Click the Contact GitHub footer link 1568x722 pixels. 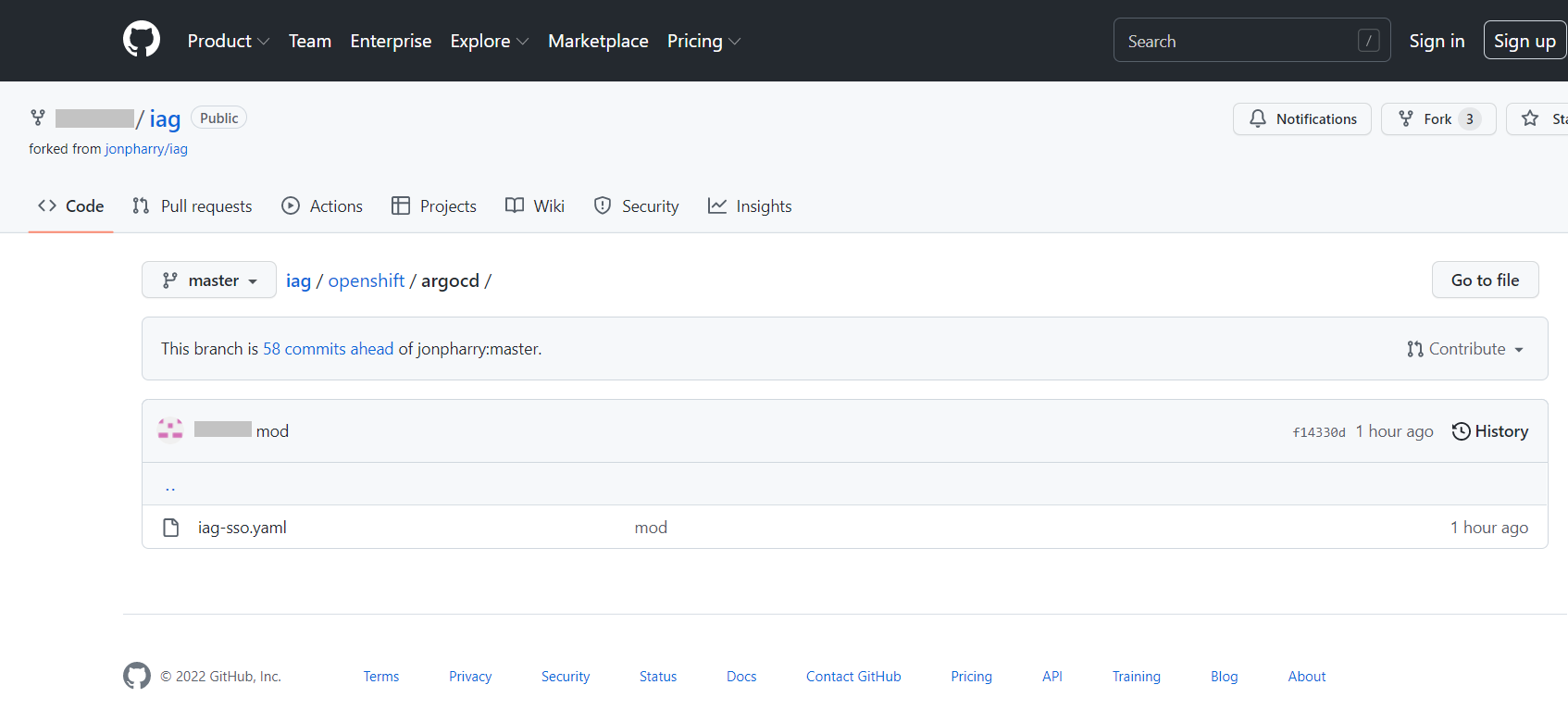point(853,677)
